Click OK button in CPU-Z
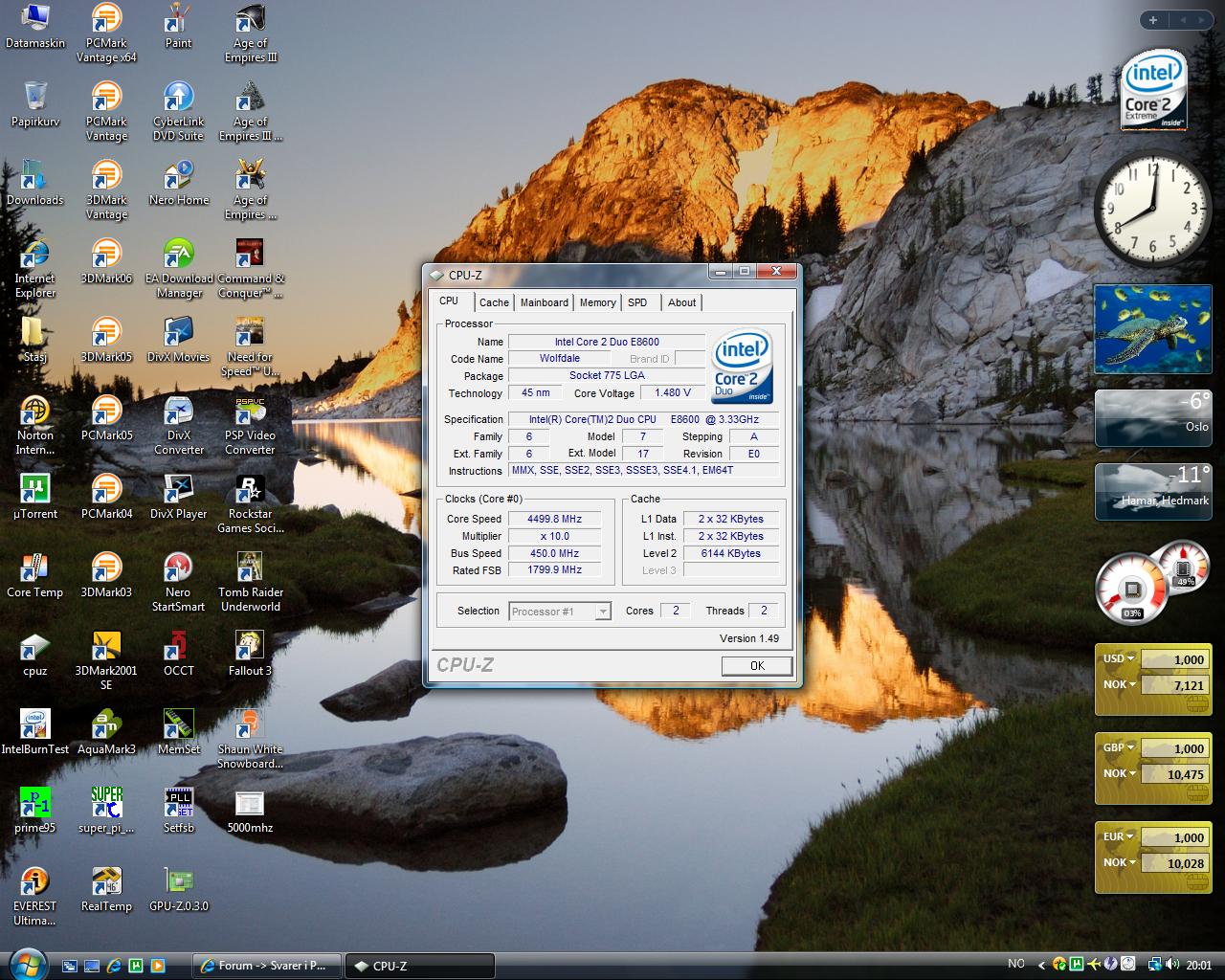Image resolution: width=1225 pixels, height=980 pixels. (x=757, y=666)
